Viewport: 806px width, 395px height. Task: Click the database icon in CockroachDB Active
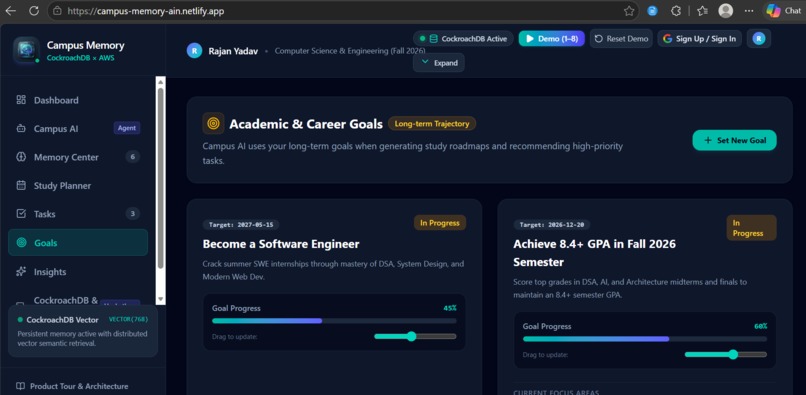[x=433, y=39]
